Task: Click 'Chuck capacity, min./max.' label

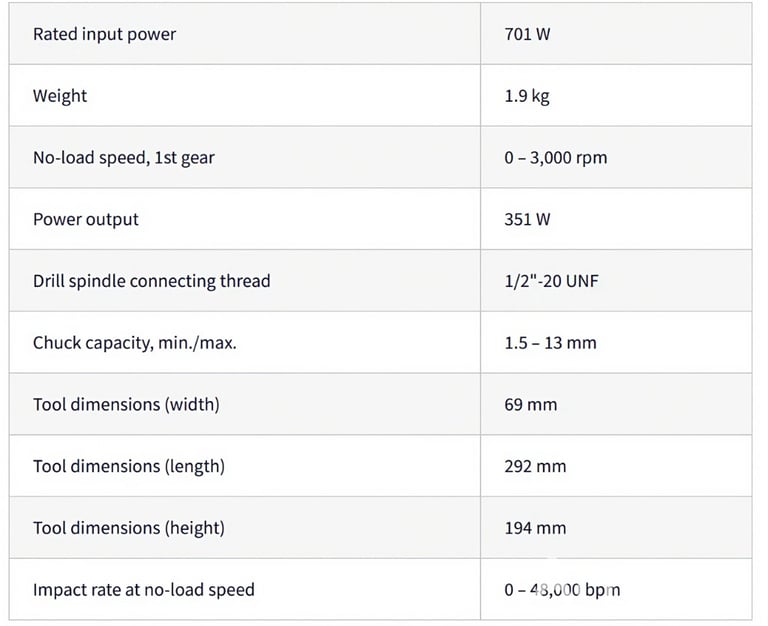Action: coord(135,343)
